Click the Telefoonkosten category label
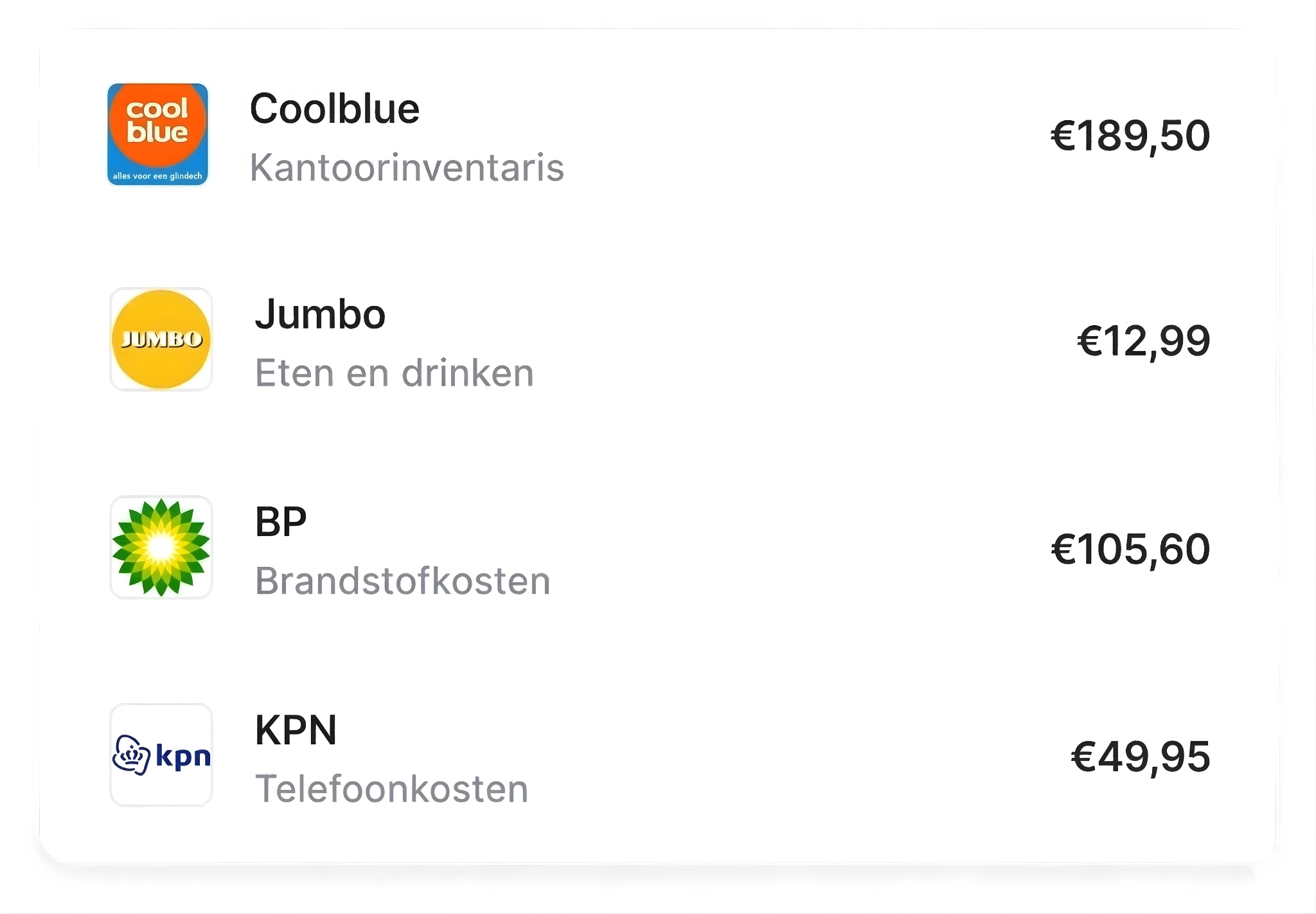The height and width of the screenshot is (914, 1316). [391, 789]
